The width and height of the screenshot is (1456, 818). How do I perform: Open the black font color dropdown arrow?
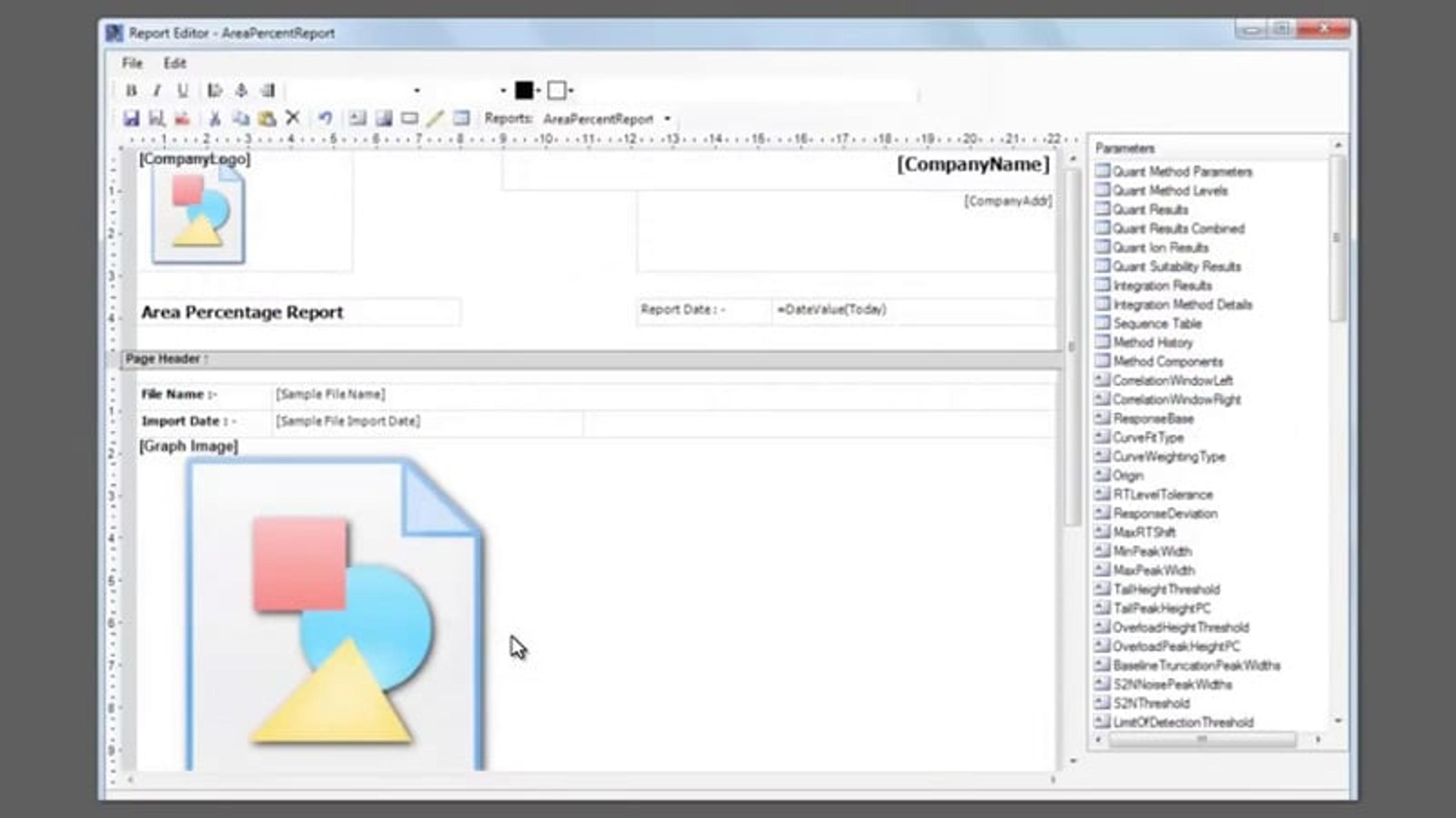click(x=538, y=91)
